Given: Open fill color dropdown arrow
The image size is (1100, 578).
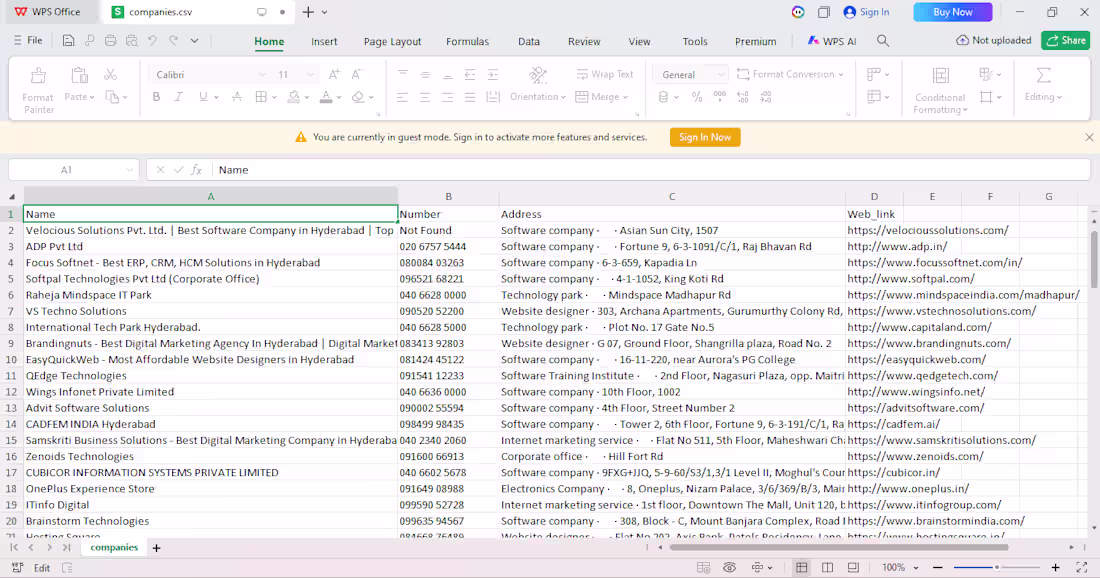Looking at the screenshot, I should [307, 98].
